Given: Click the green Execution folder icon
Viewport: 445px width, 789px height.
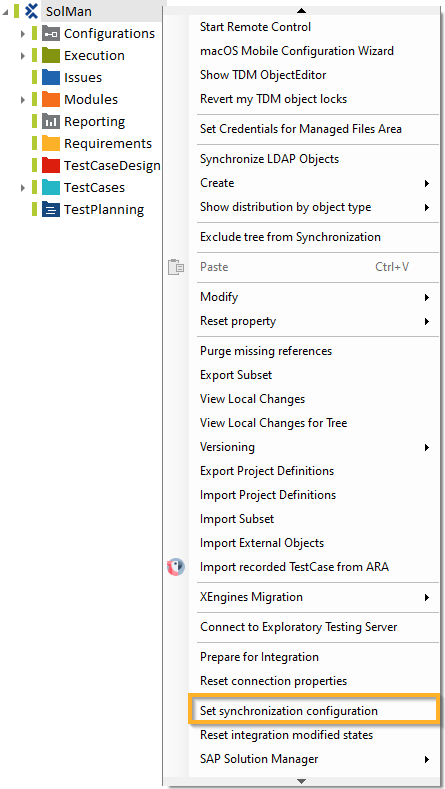Looking at the screenshot, I should 51,55.
